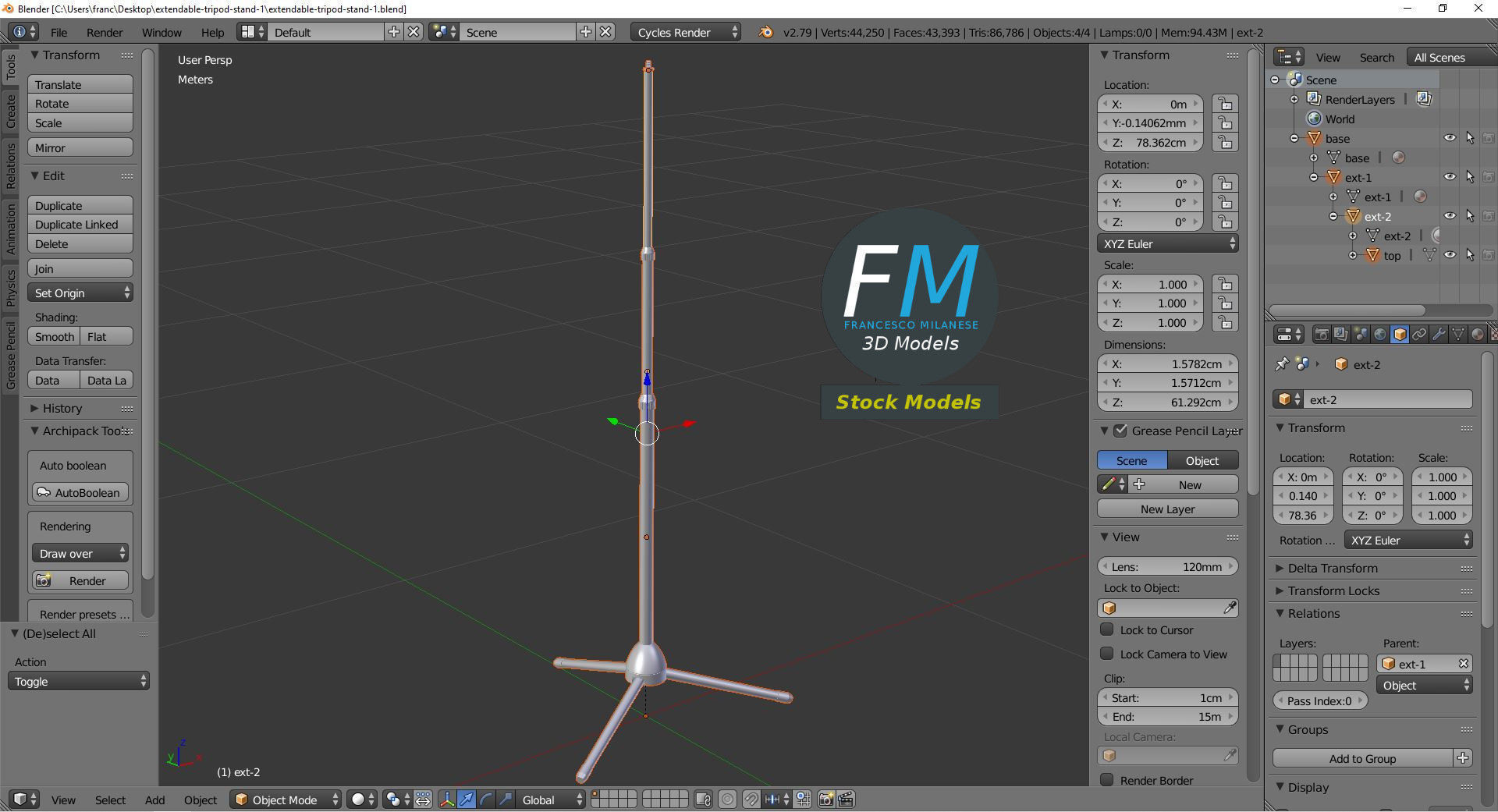Click the RenderLayers icon in the outliner

pyautogui.click(x=1314, y=99)
